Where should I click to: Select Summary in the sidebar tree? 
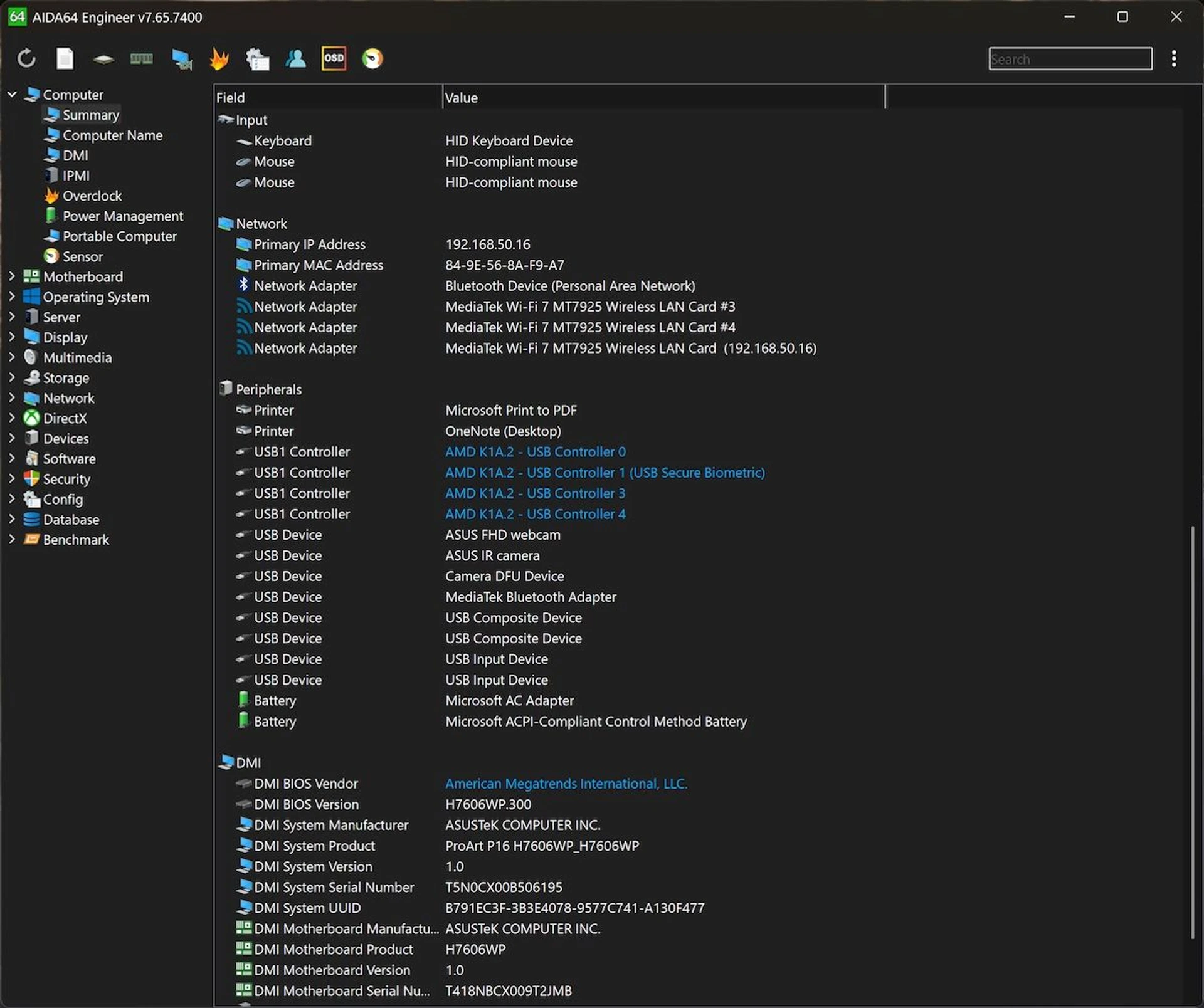[x=82, y=115]
